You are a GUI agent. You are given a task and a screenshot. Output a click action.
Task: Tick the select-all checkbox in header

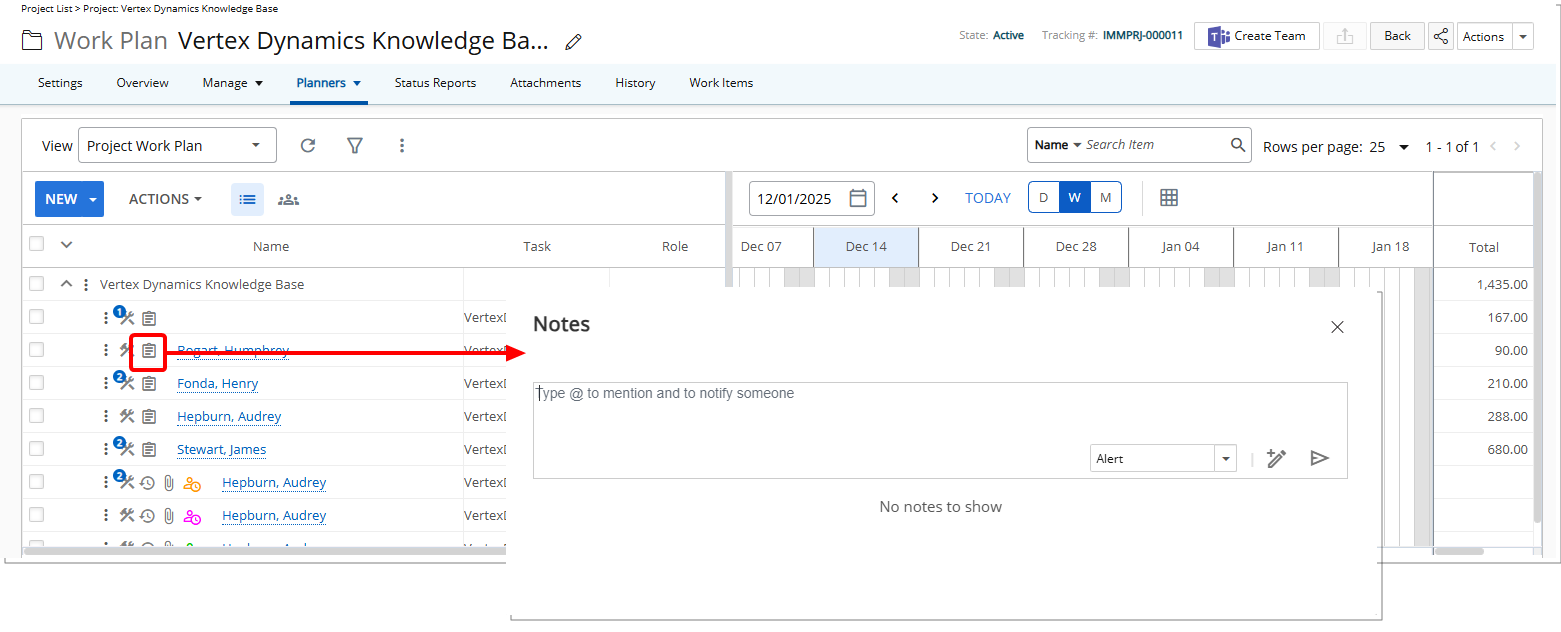(x=37, y=243)
